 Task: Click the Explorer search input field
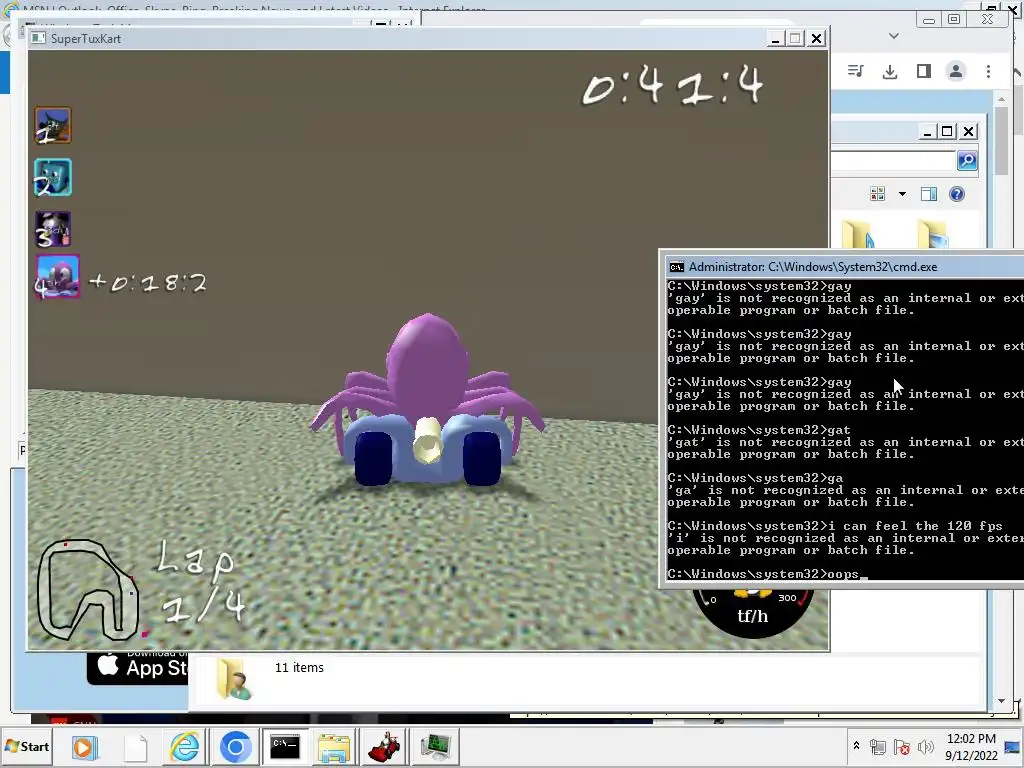point(894,161)
